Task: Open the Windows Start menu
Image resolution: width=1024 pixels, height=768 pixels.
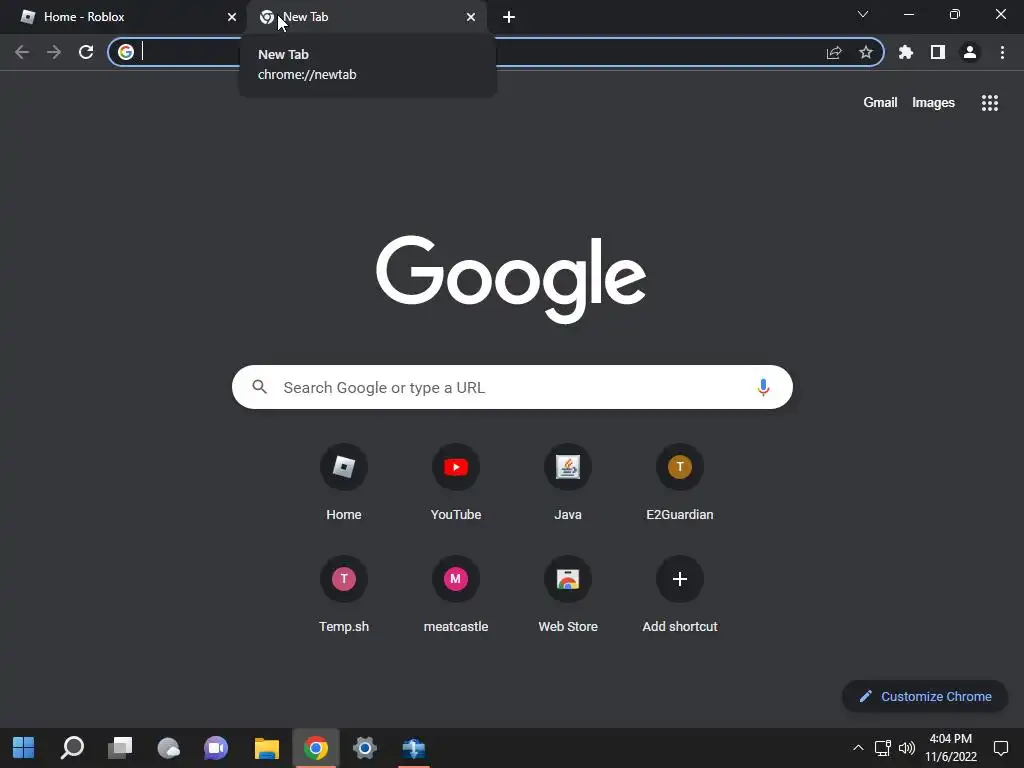Action: click(x=24, y=748)
